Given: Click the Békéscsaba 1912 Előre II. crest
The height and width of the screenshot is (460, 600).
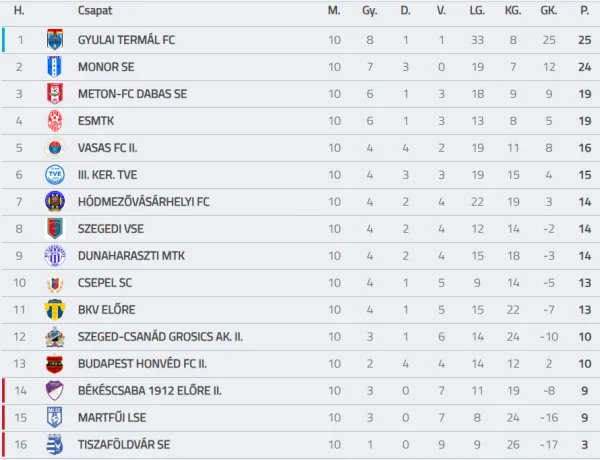Looking at the screenshot, I should pyautogui.click(x=54, y=390).
